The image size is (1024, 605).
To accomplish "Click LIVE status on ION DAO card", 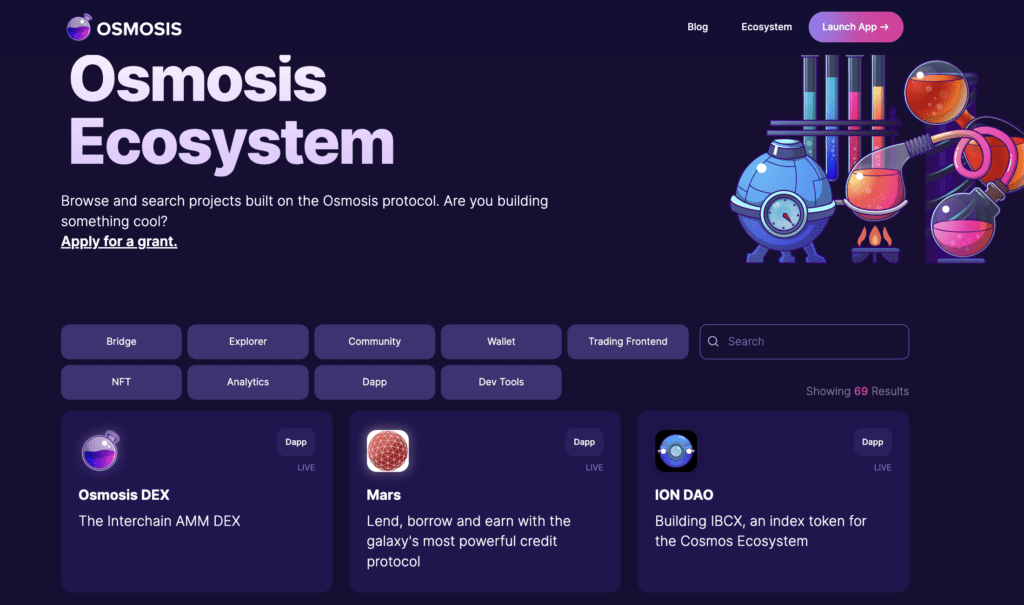I will pyautogui.click(x=882, y=468).
